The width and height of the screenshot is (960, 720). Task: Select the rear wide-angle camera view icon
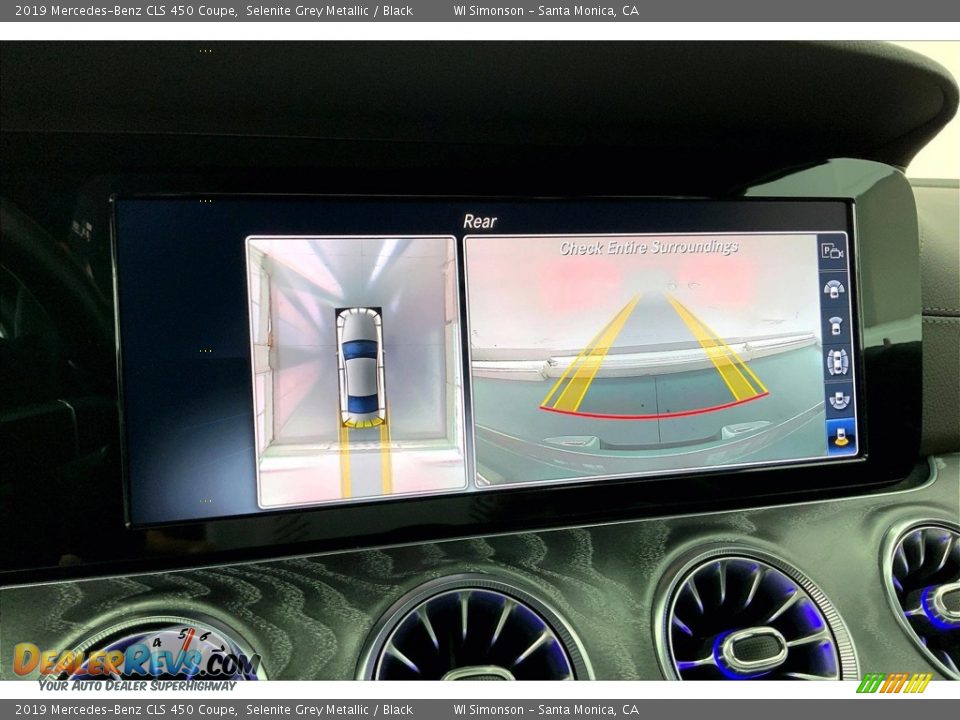click(x=839, y=400)
